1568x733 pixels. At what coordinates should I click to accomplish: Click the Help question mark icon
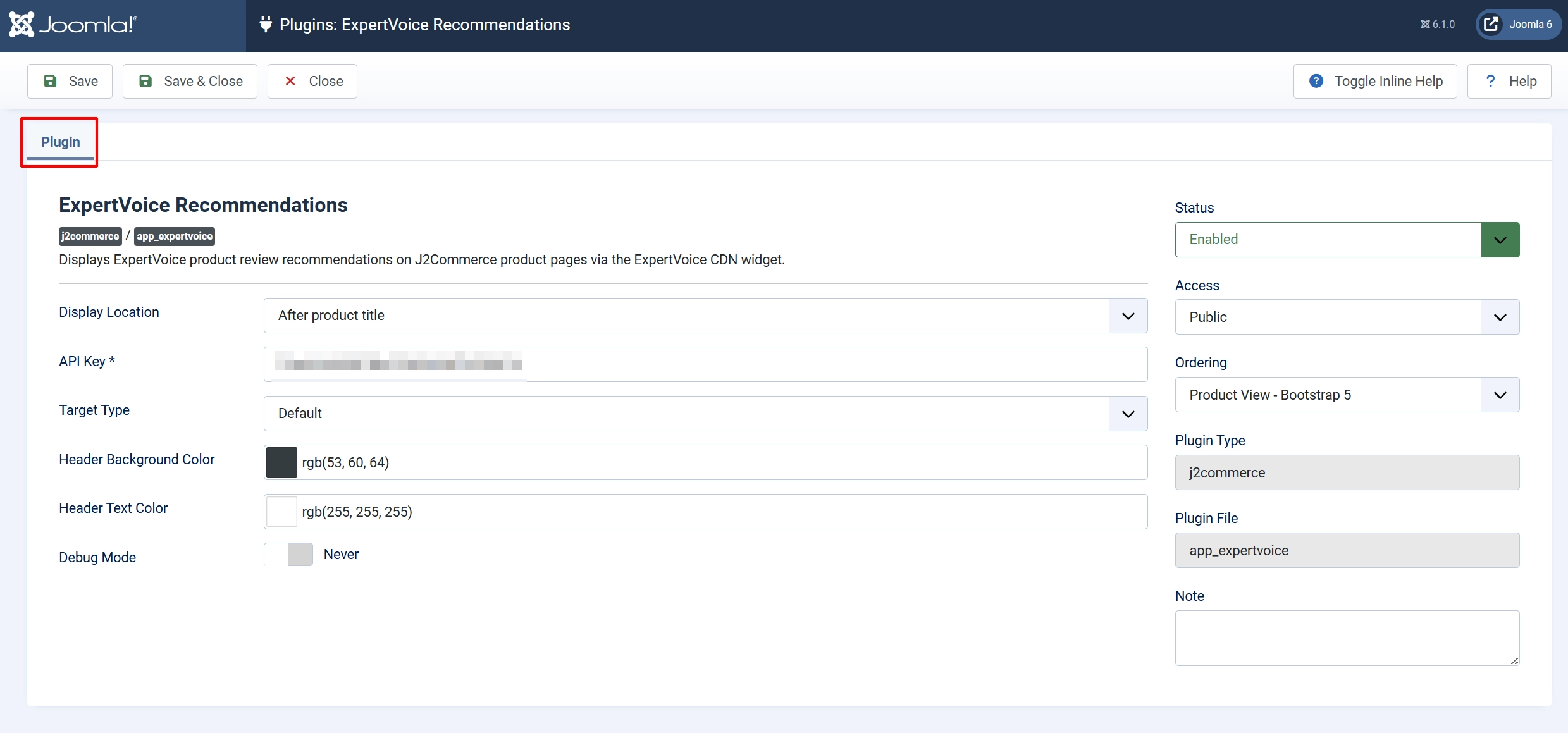(x=1491, y=81)
